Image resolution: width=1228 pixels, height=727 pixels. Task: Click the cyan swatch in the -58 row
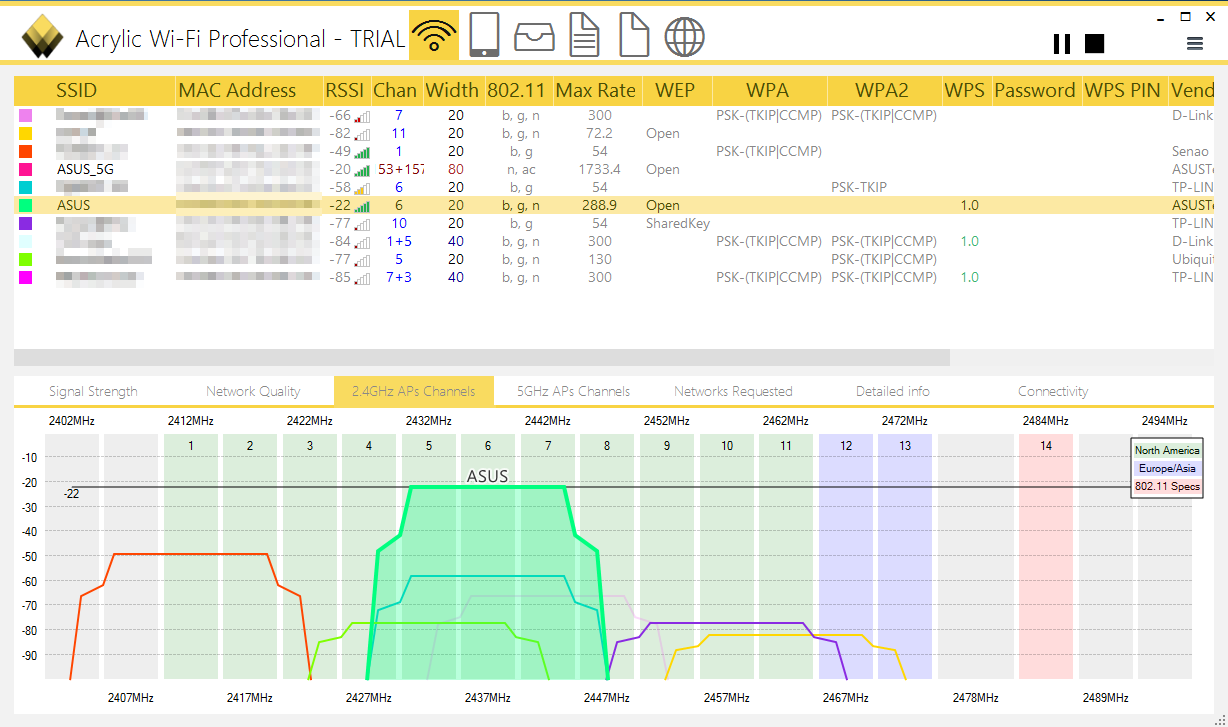26,187
